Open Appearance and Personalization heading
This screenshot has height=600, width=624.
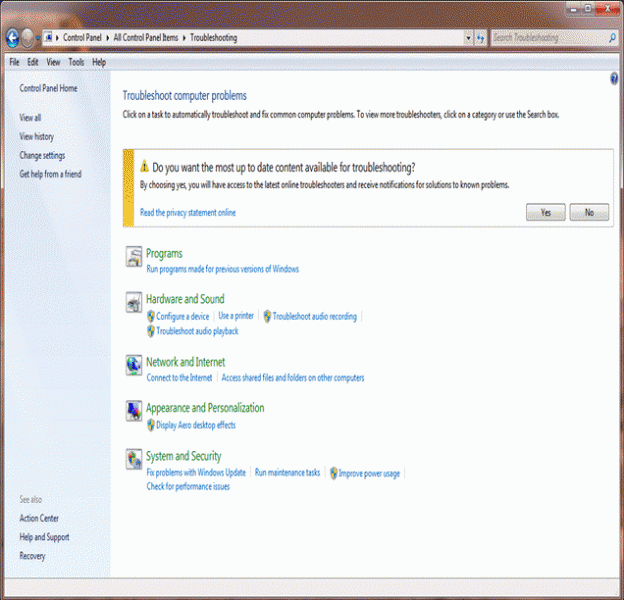(205, 408)
